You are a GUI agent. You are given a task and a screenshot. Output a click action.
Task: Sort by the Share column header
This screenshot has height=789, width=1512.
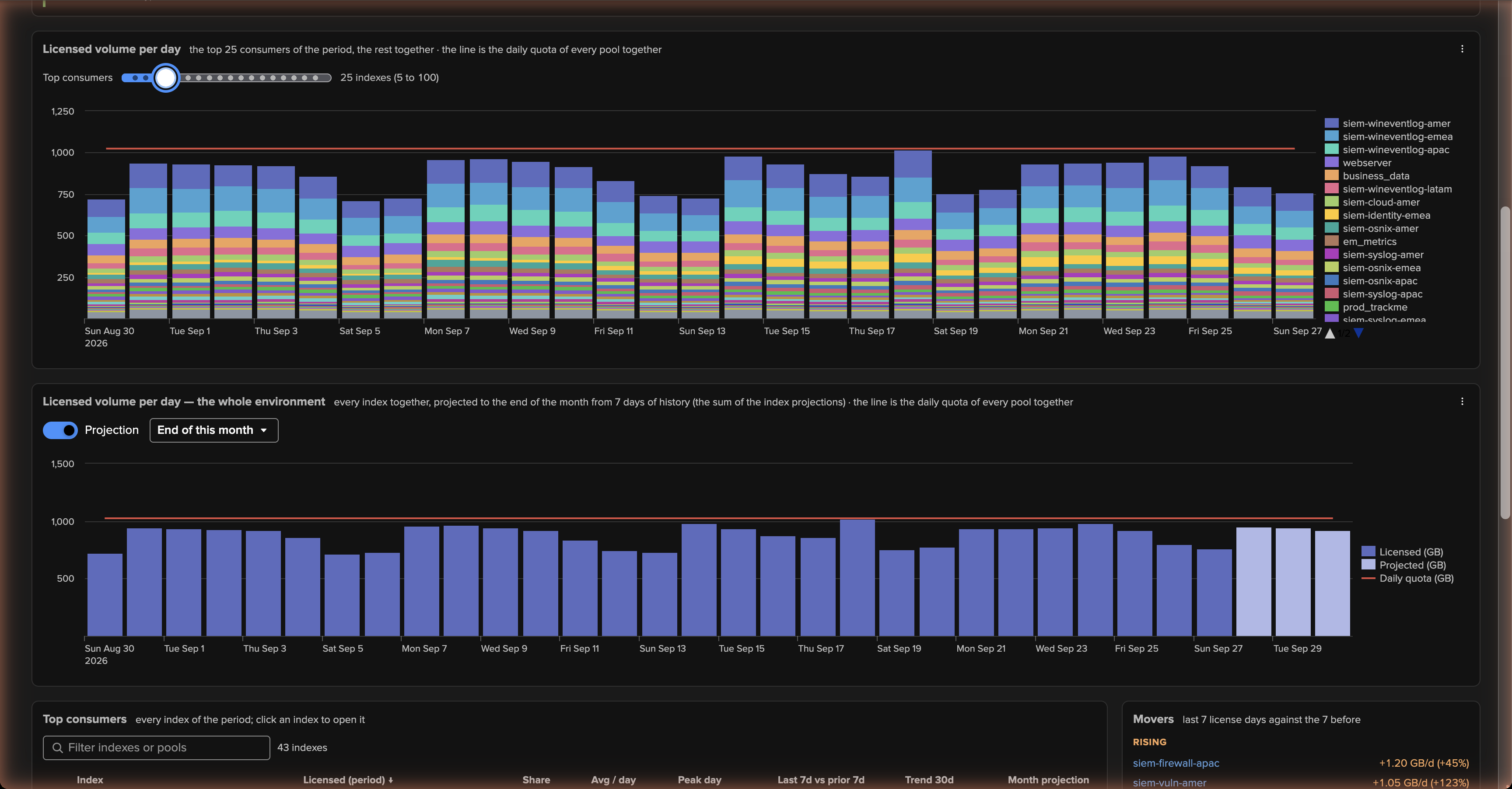[x=536, y=780]
